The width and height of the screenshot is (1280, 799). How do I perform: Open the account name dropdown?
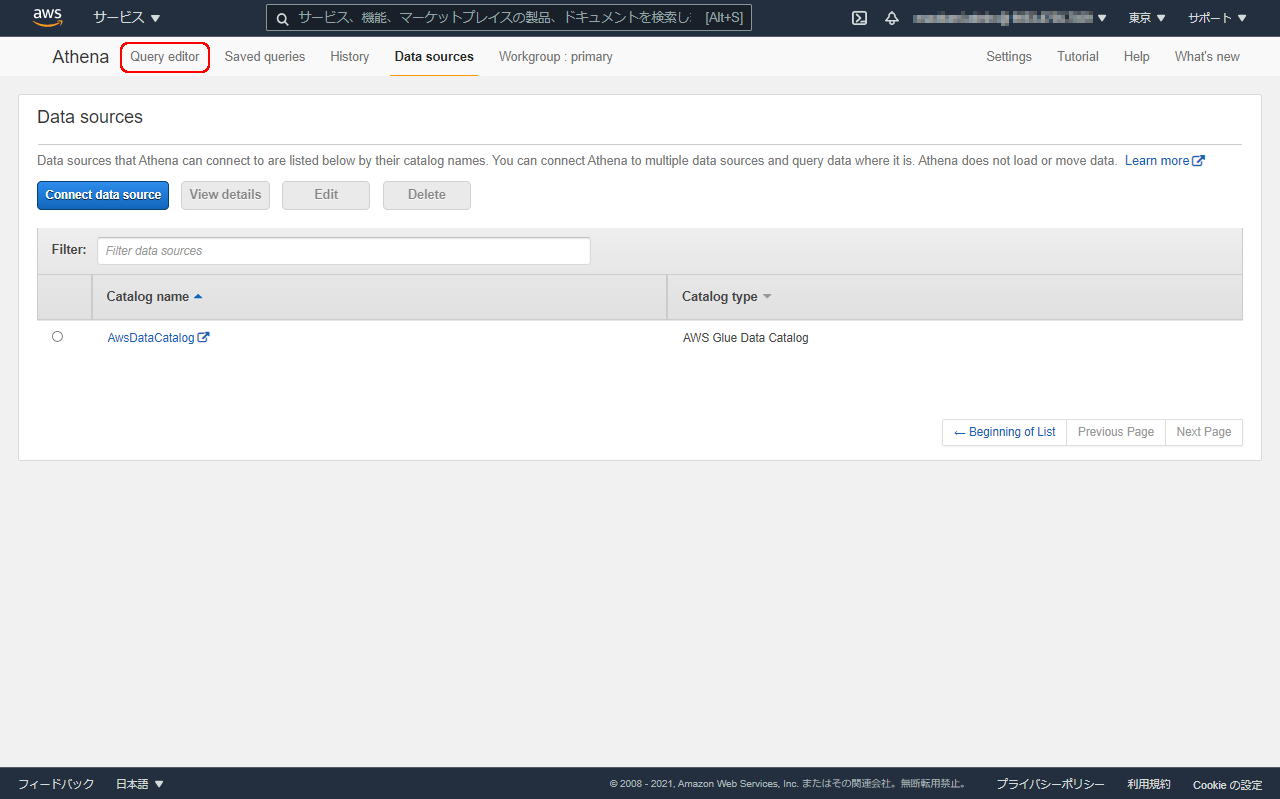1010,18
